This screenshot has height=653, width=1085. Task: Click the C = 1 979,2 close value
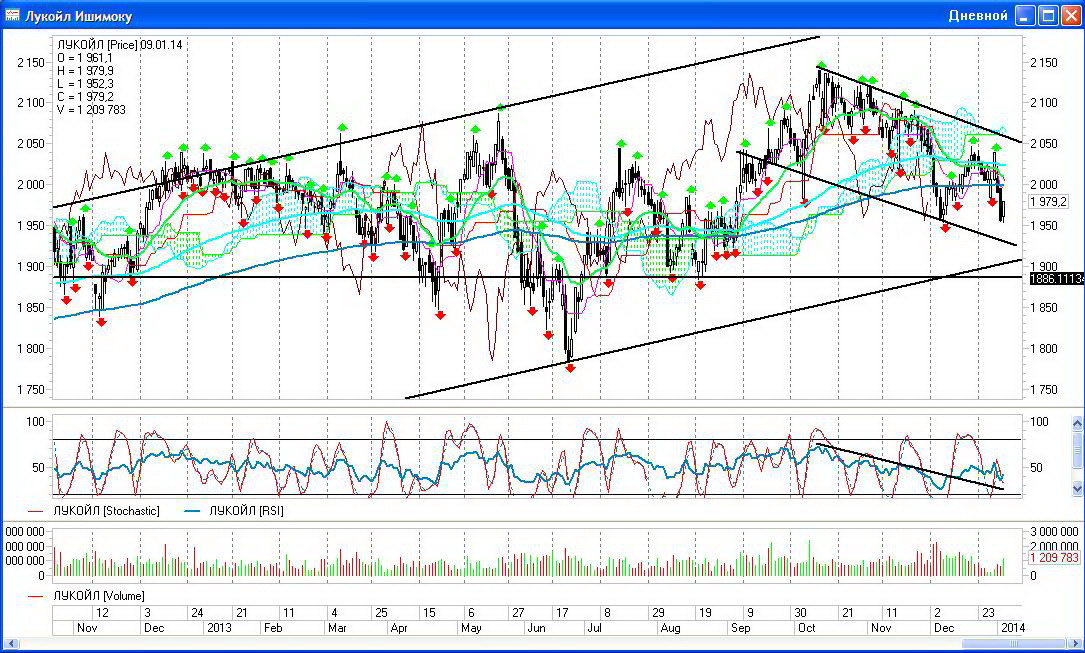(85, 97)
